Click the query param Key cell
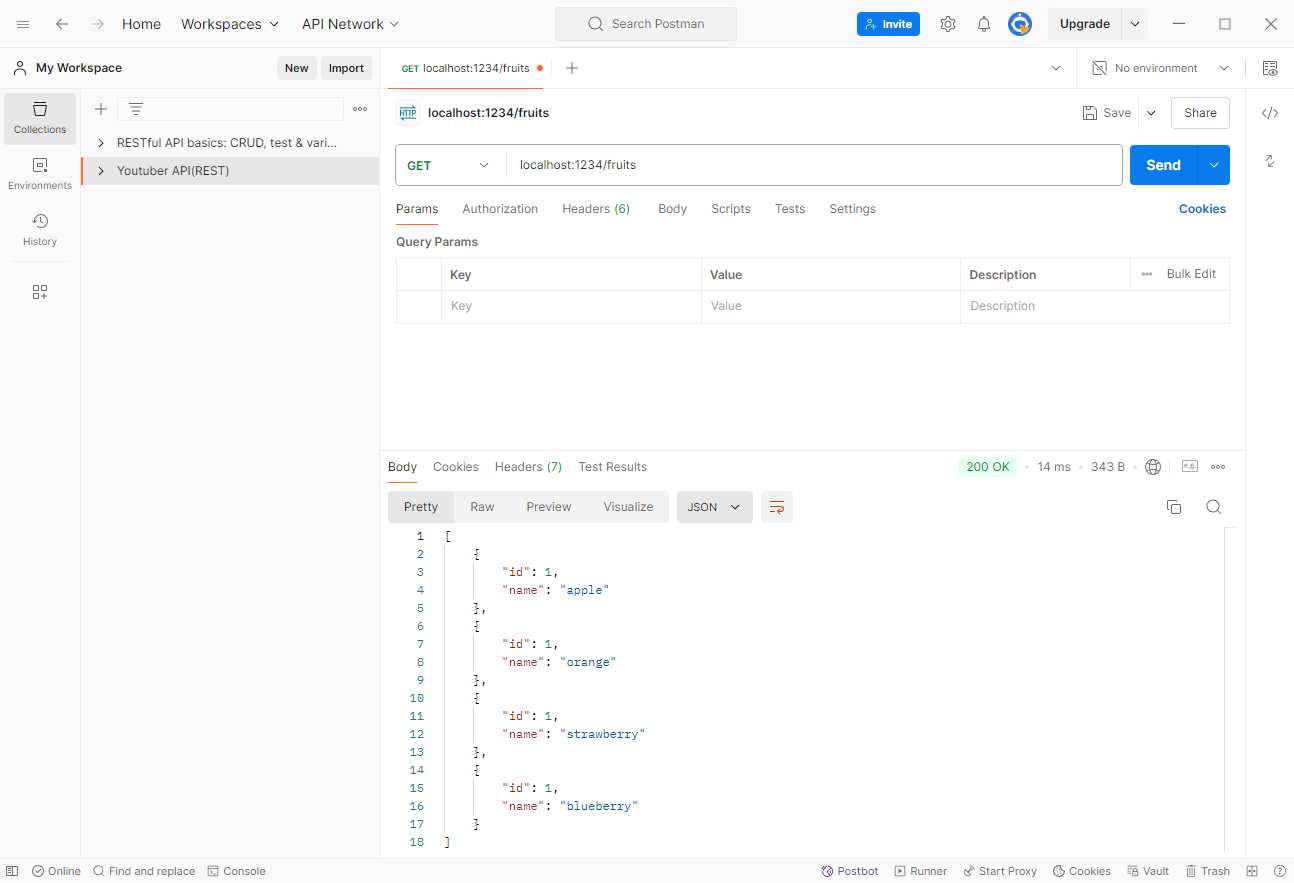Screen dimensions: 1294x883 coord(571,306)
